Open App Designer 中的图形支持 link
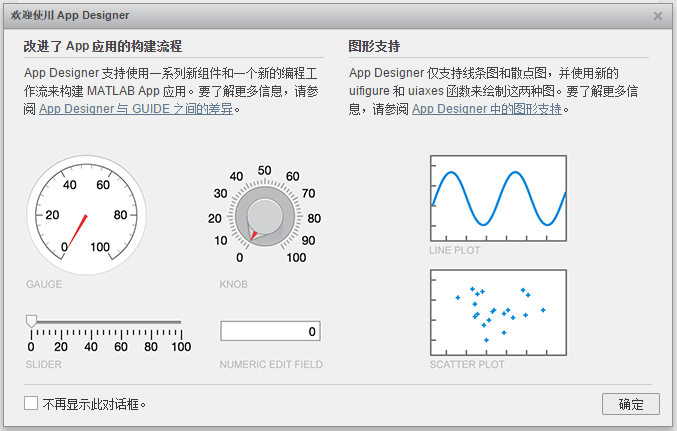The width and height of the screenshot is (677, 431). click(x=487, y=109)
